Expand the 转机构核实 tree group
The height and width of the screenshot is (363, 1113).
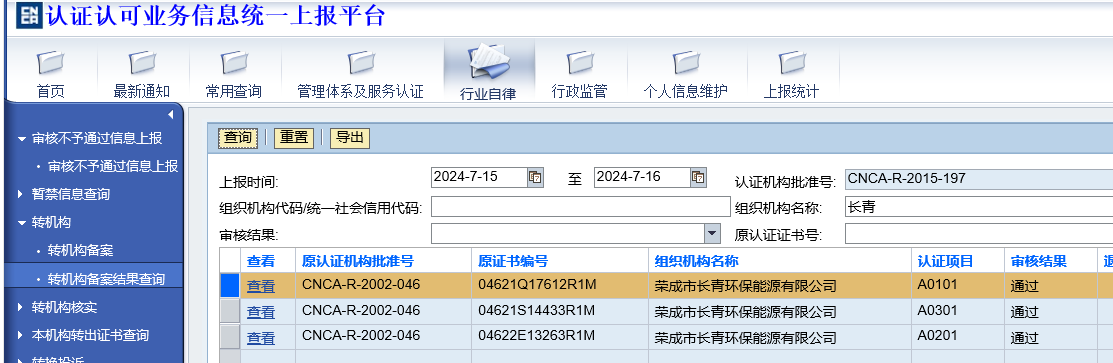click(22, 307)
